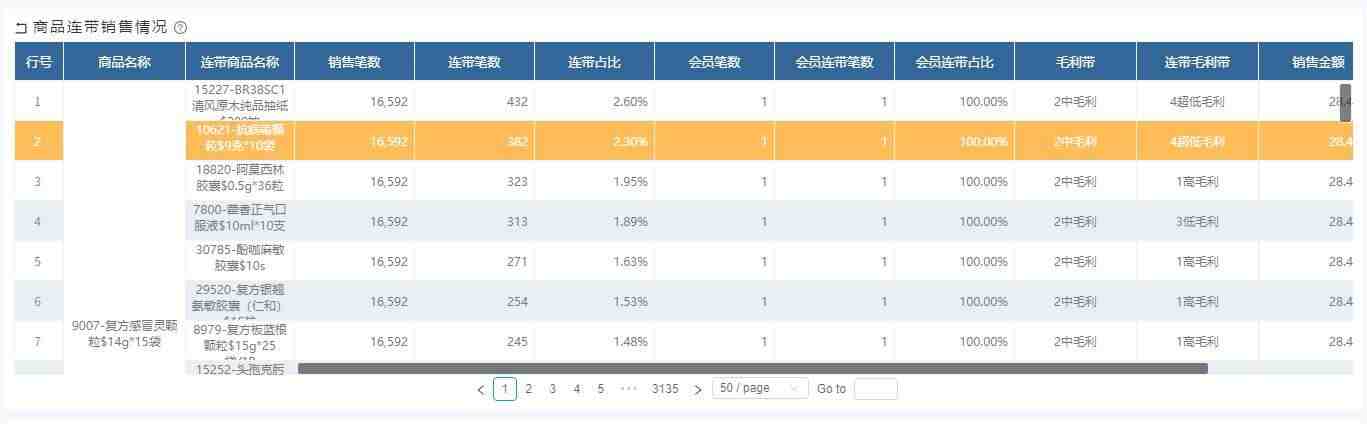Click the 连带占比 column header
The height and width of the screenshot is (424, 1367).
(594, 62)
